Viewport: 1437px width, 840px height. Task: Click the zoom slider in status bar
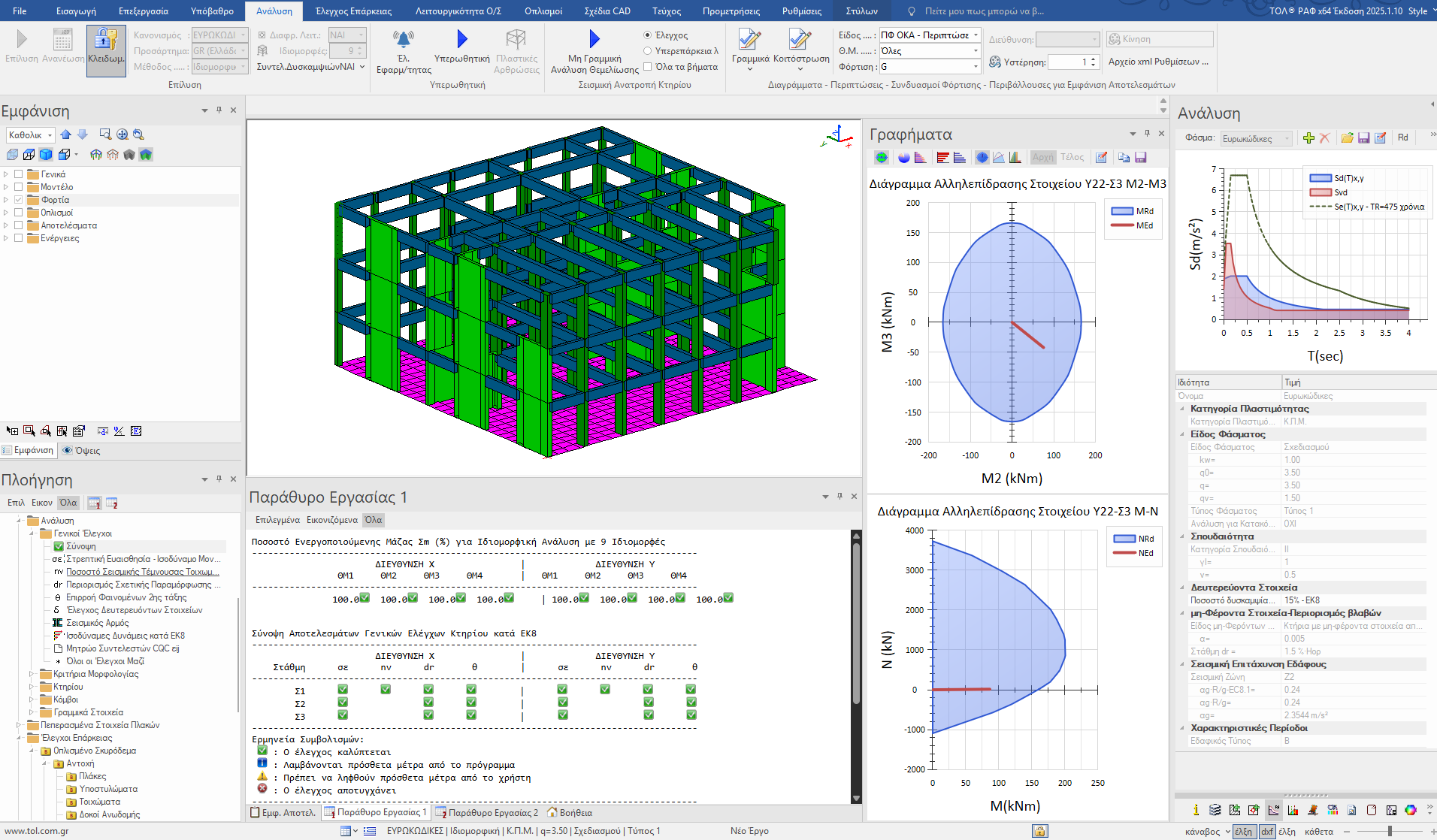[x=1390, y=831]
